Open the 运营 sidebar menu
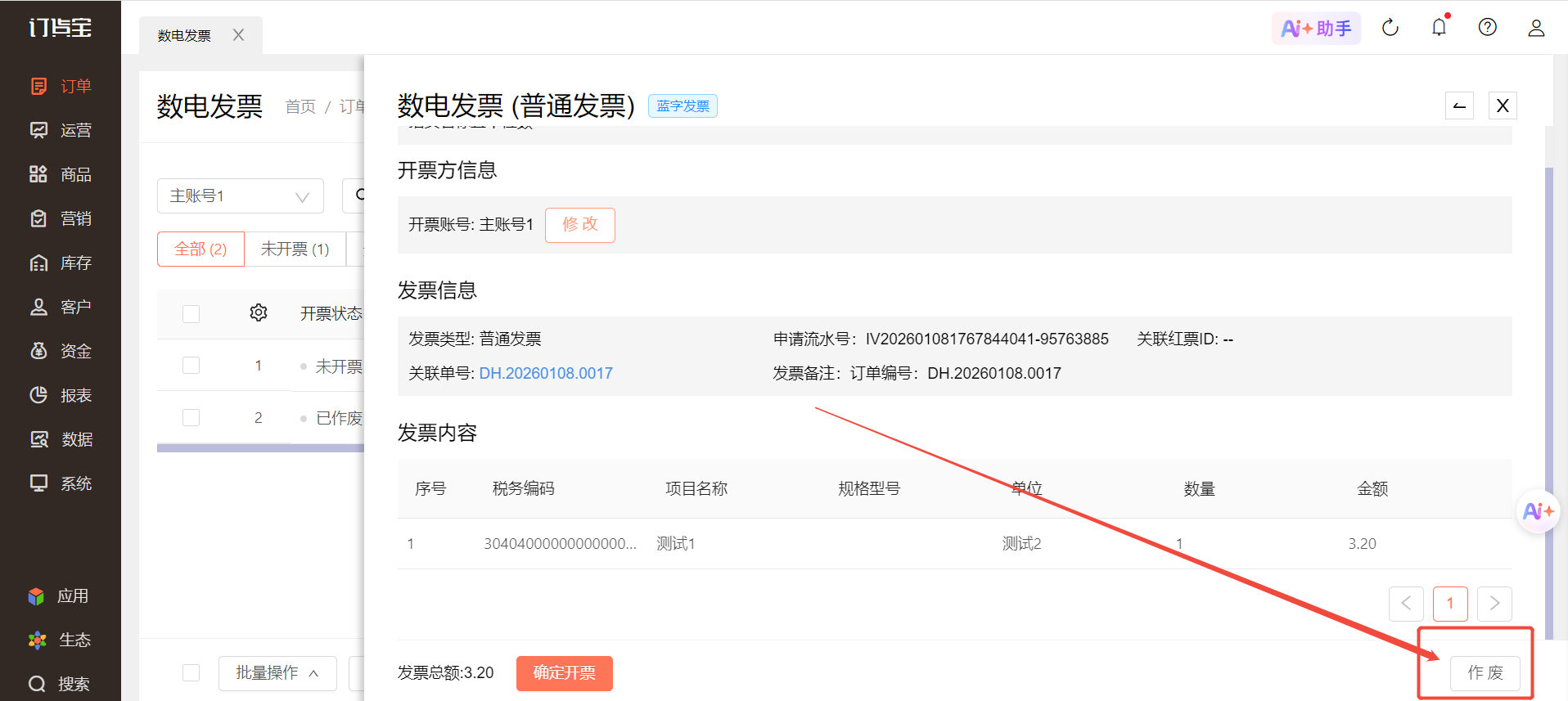This screenshot has width=1568, height=701. pyautogui.click(x=61, y=130)
